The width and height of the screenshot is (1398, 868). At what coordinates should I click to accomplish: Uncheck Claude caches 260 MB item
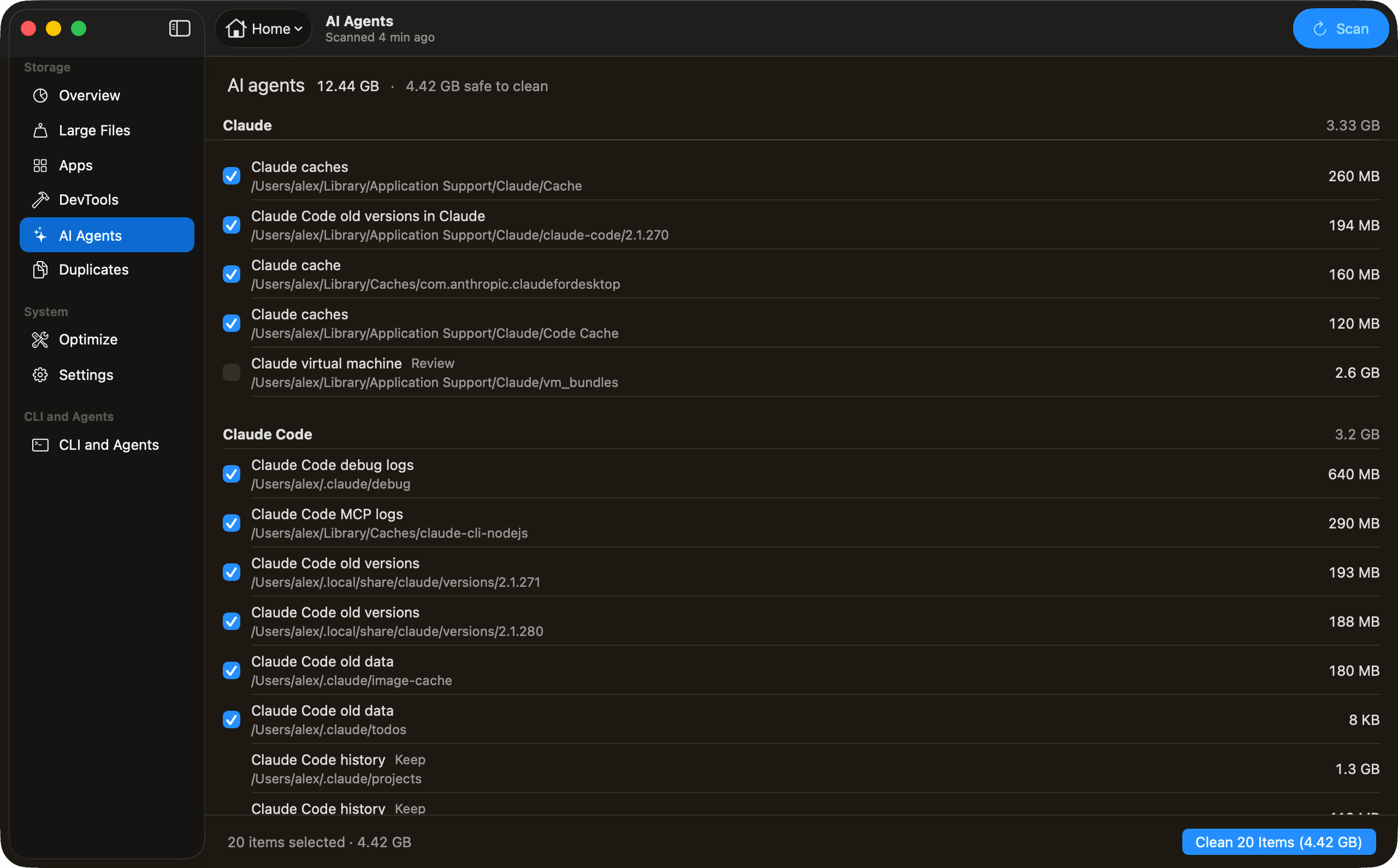pyautogui.click(x=232, y=176)
